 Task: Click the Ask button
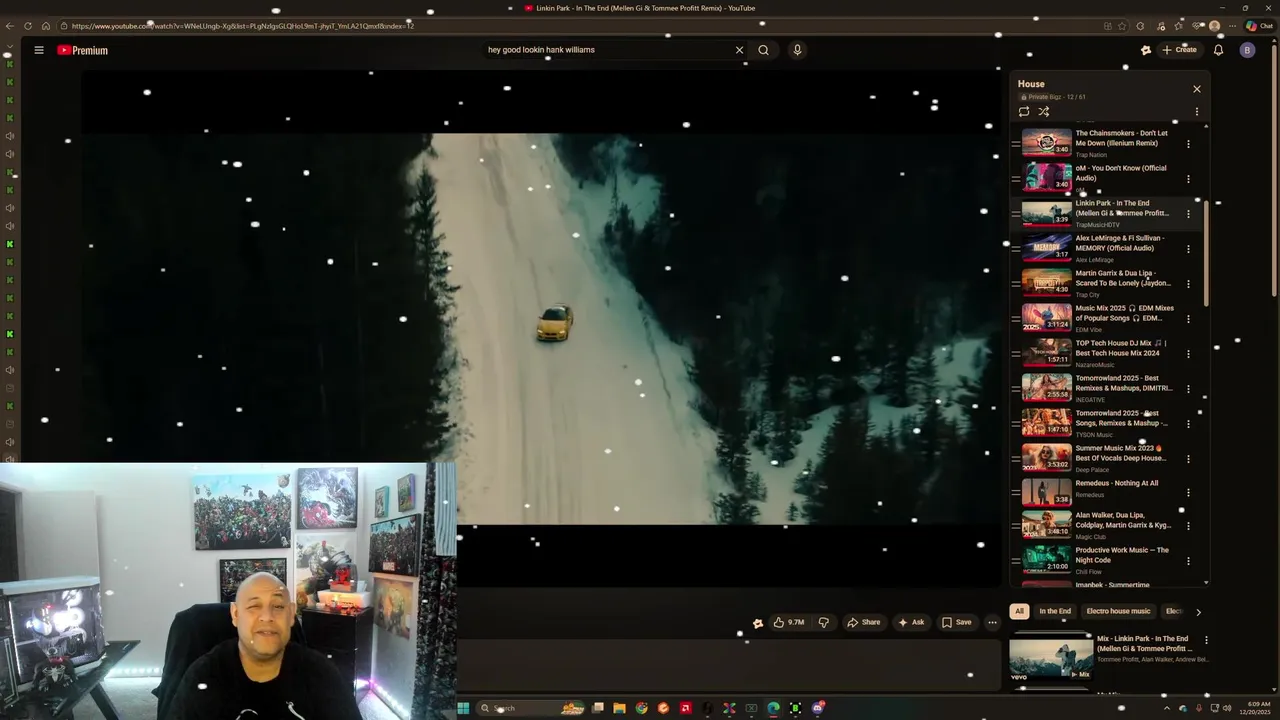911,622
